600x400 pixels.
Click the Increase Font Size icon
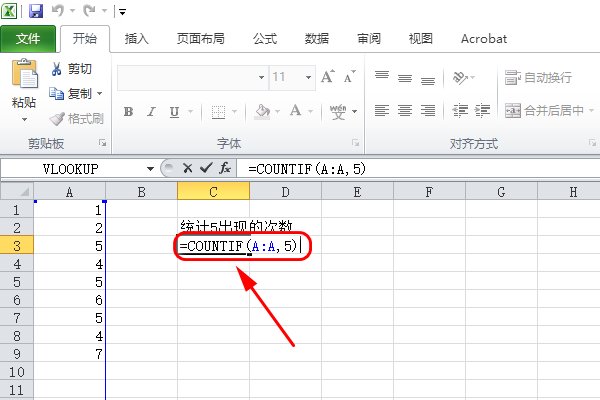click(328, 77)
